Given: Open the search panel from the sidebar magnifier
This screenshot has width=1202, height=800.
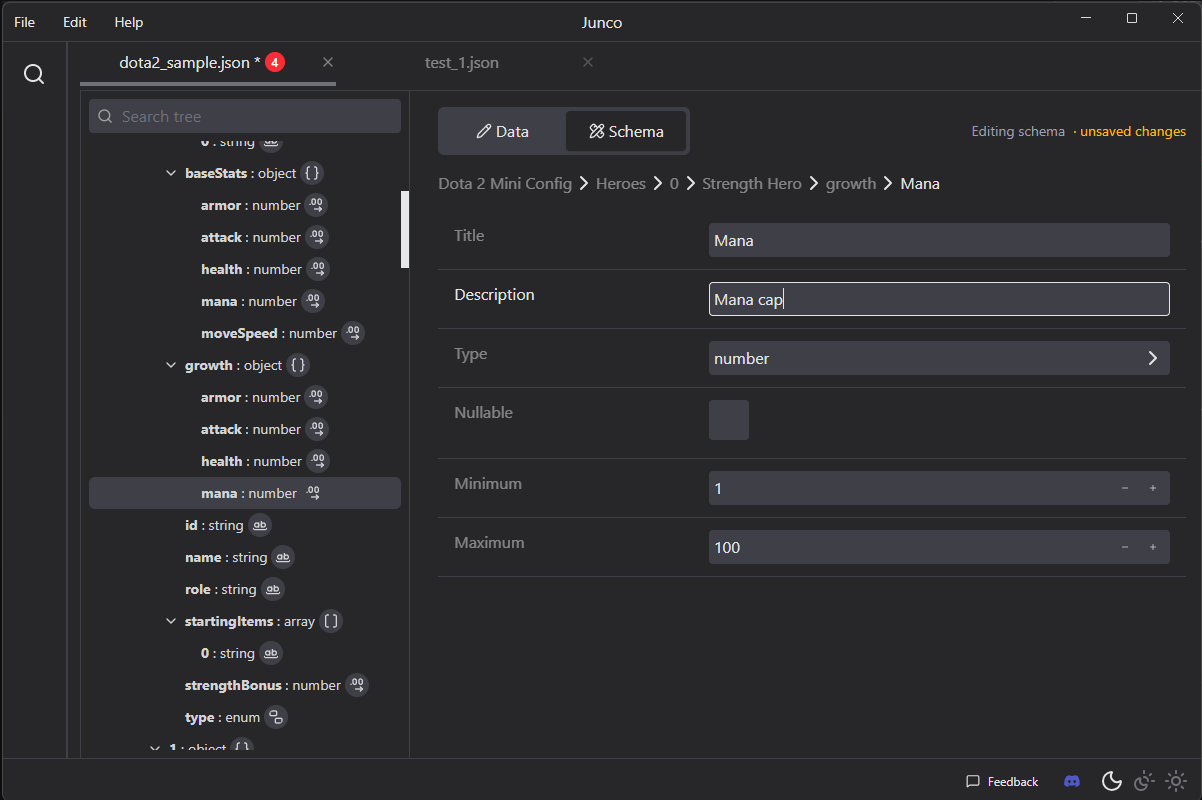Looking at the screenshot, I should tap(34, 75).
